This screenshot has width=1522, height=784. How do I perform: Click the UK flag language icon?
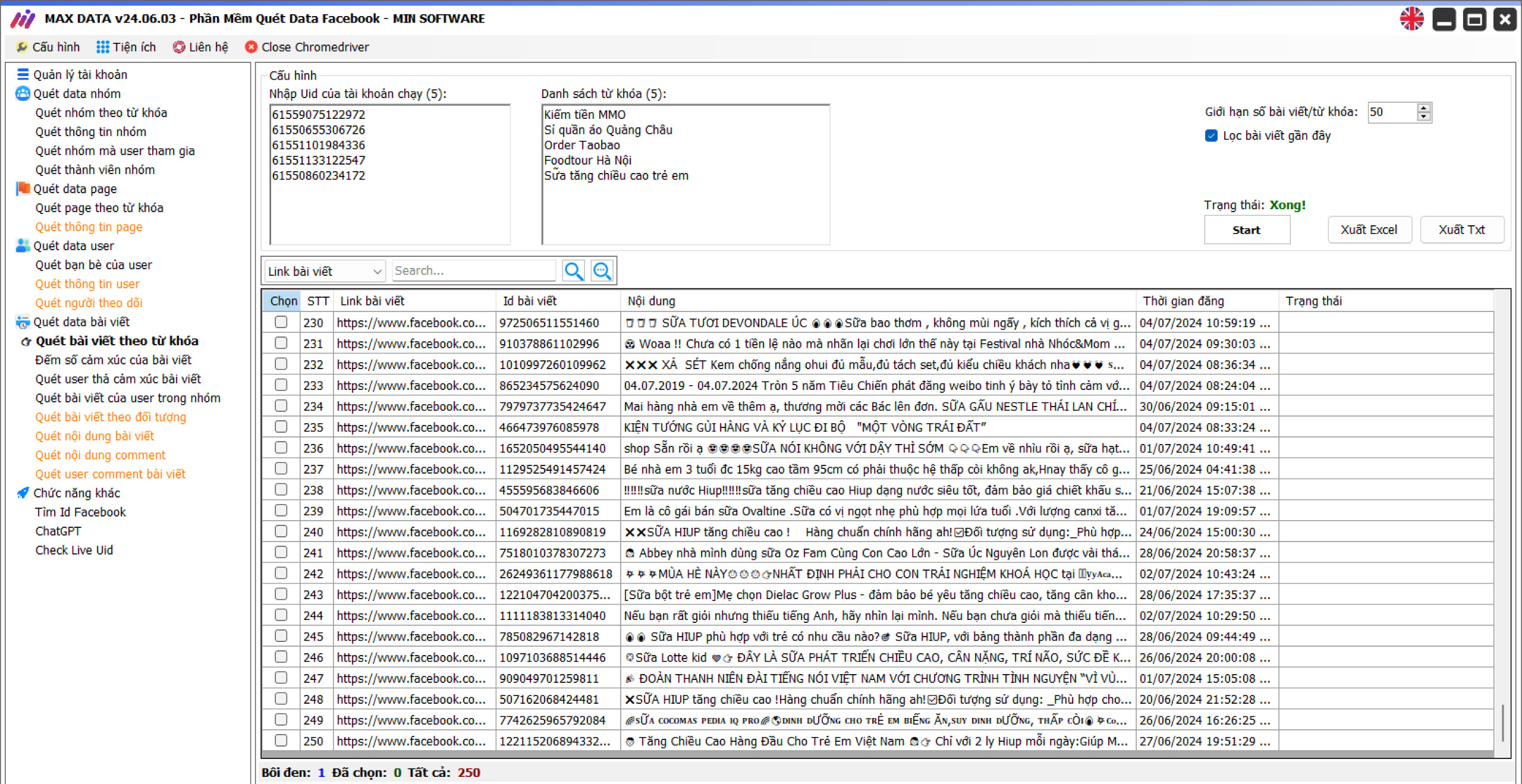pos(1411,19)
